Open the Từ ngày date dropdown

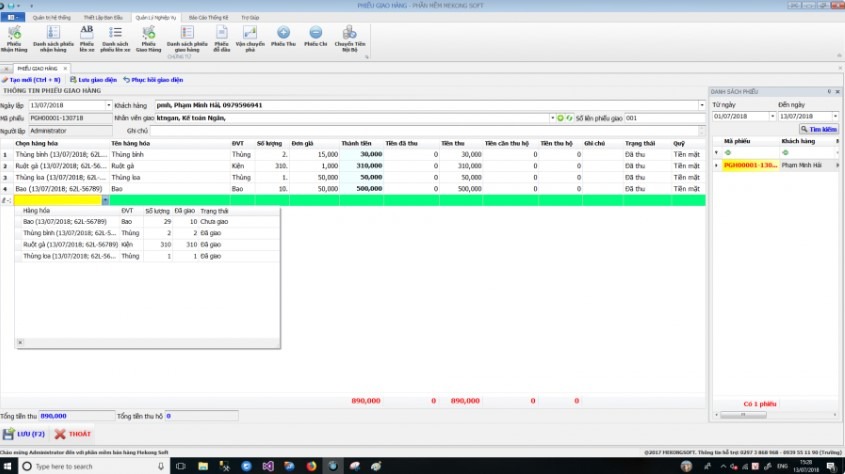(x=770, y=116)
